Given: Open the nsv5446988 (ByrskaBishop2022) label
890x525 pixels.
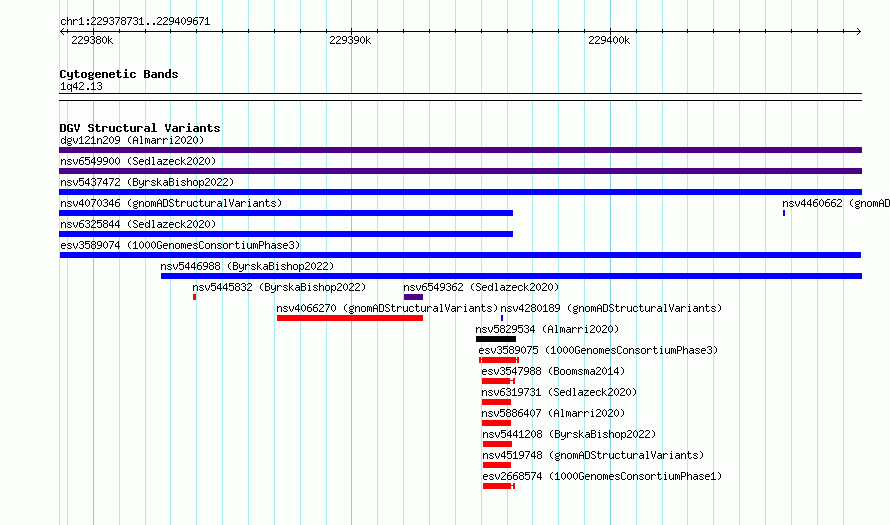Looking at the screenshot, I should [x=247, y=266].
